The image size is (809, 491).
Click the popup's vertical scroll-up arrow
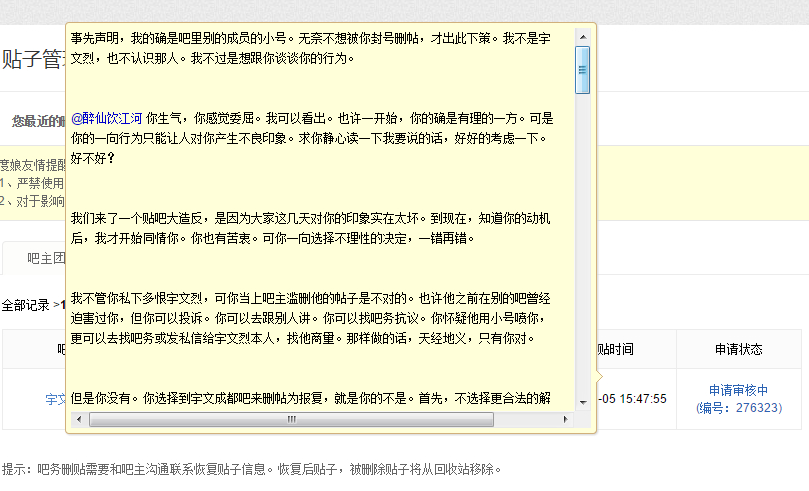(583, 37)
